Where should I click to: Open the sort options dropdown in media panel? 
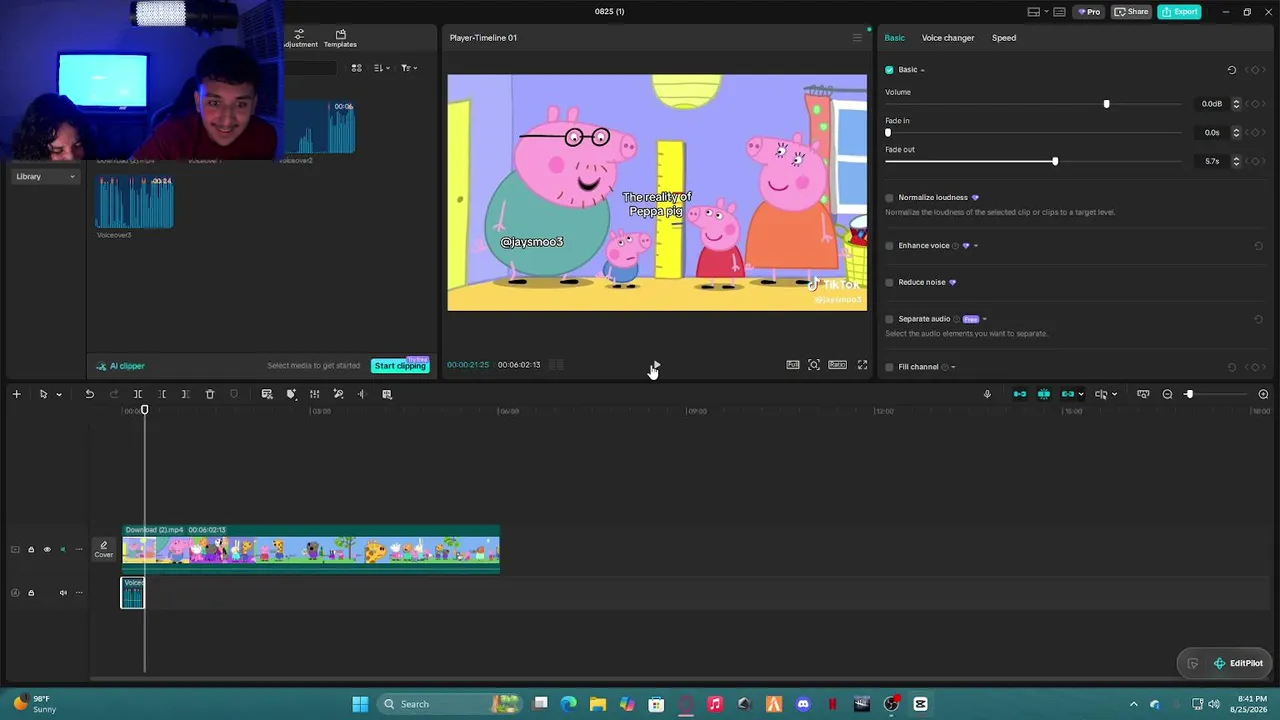point(381,68)
